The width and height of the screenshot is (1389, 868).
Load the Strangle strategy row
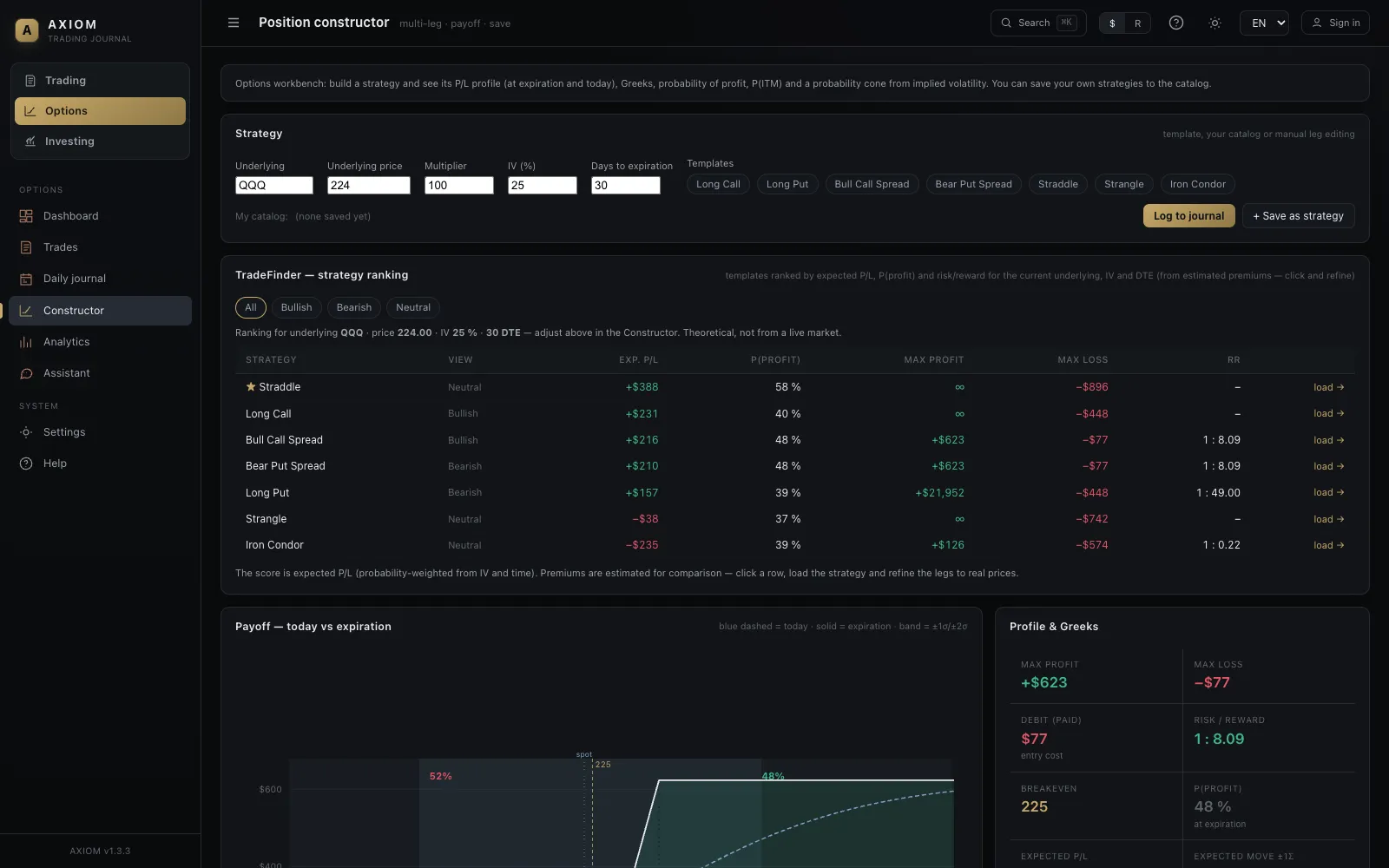1328,519
